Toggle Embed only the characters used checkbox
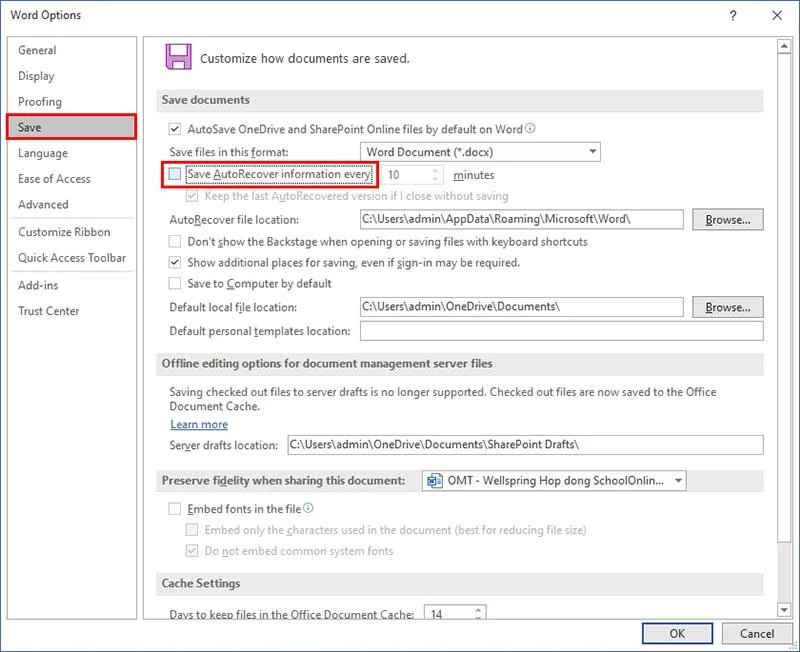800x652 pixels. click(x=192, y=530)
